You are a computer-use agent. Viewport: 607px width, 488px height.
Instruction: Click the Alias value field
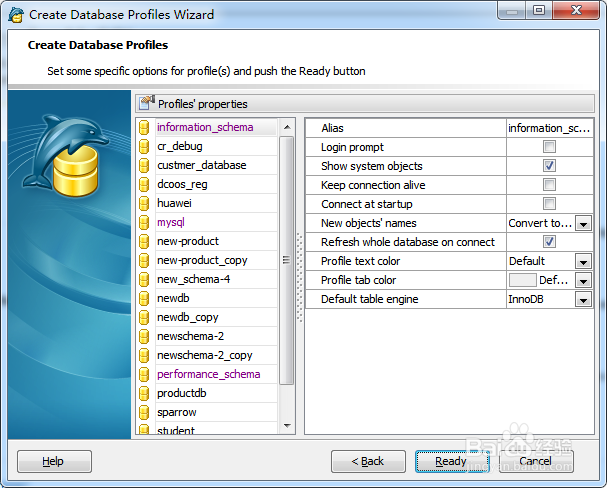pos(549,128)
